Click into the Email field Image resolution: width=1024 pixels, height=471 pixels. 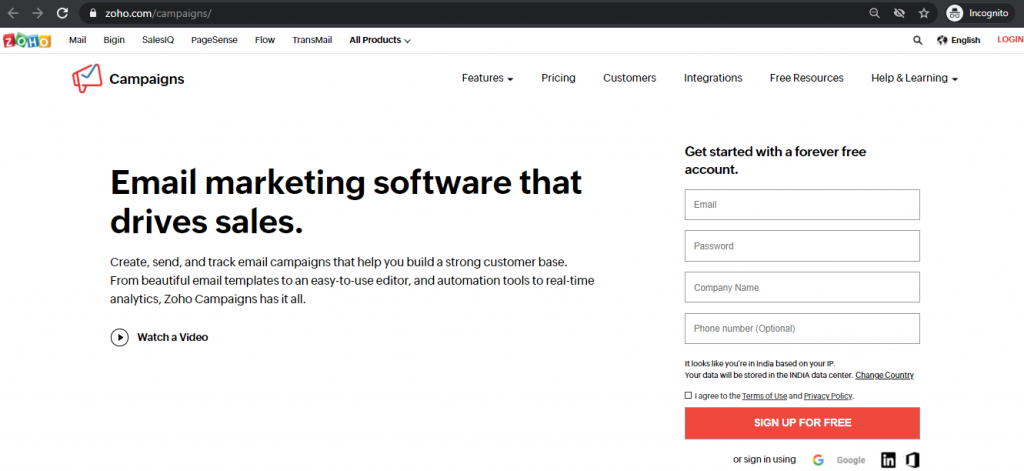point(802,204)
